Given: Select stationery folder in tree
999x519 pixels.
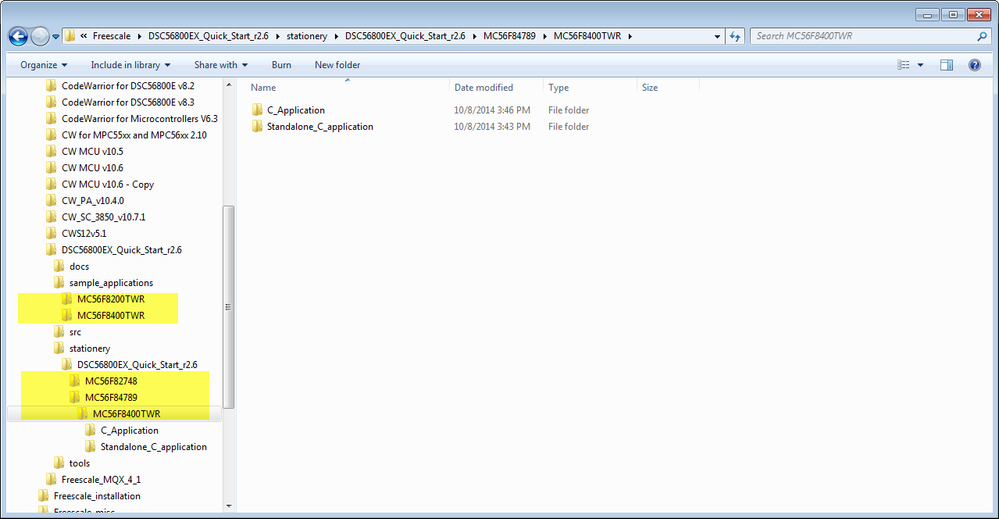Looking at the screenshot, I should [89, 349].
